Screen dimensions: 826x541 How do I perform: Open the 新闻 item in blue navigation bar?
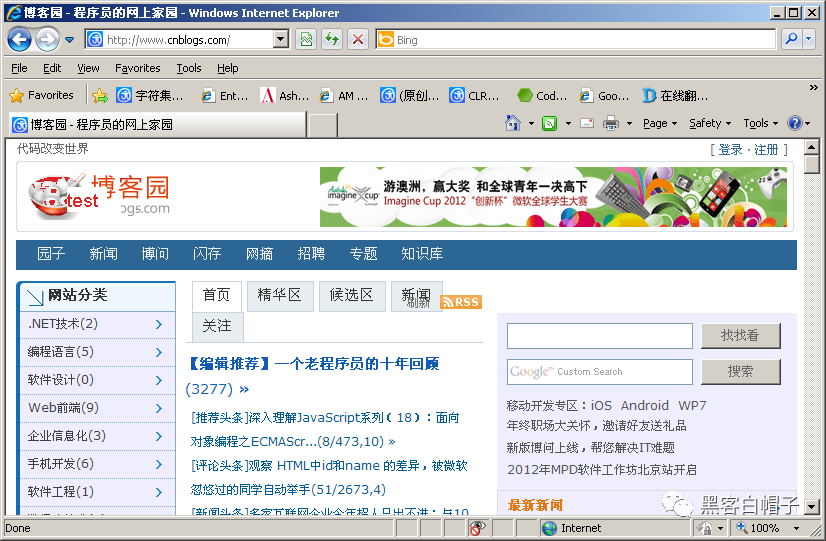click(x=103, y=254)
